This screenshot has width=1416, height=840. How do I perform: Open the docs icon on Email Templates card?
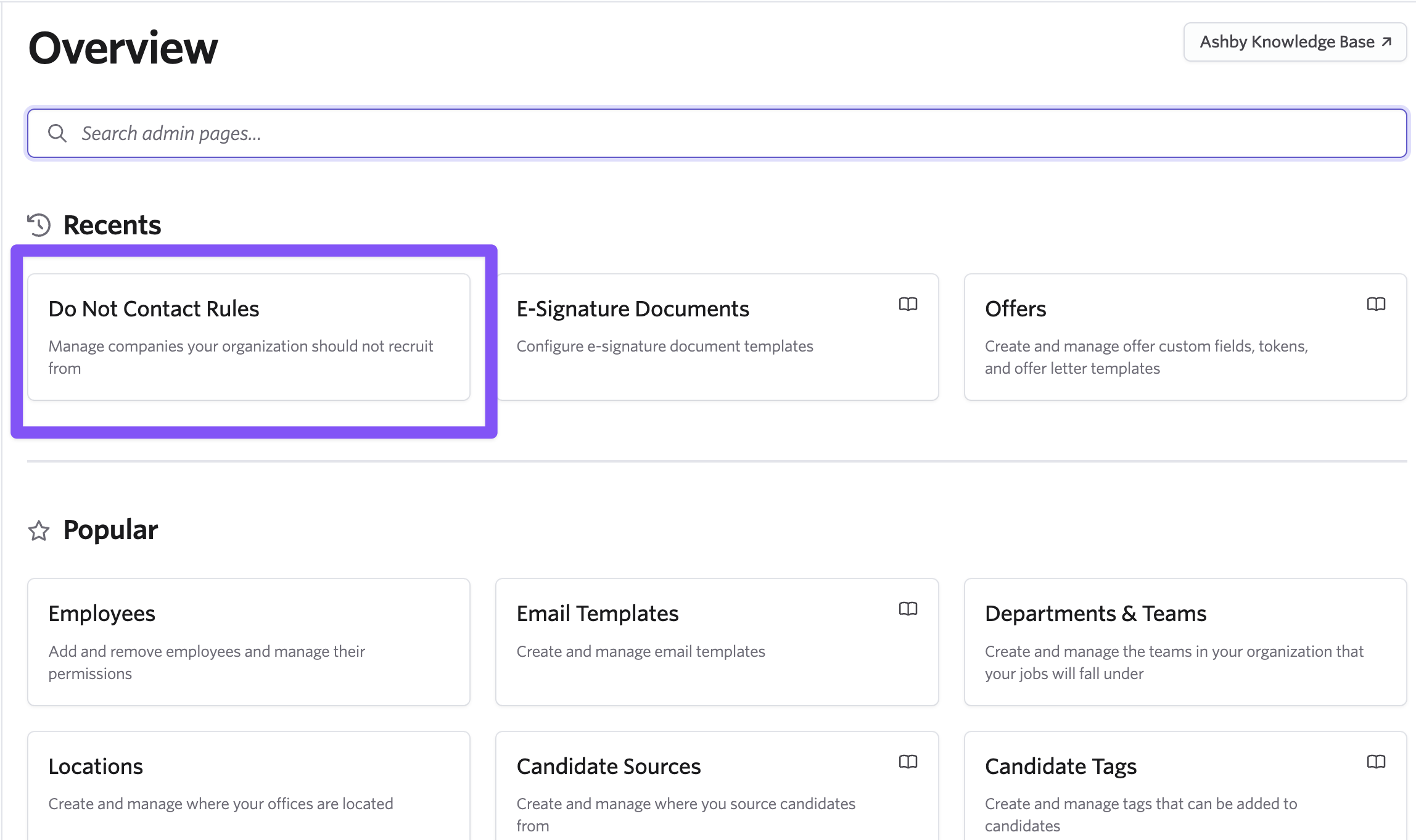point(908,609)
